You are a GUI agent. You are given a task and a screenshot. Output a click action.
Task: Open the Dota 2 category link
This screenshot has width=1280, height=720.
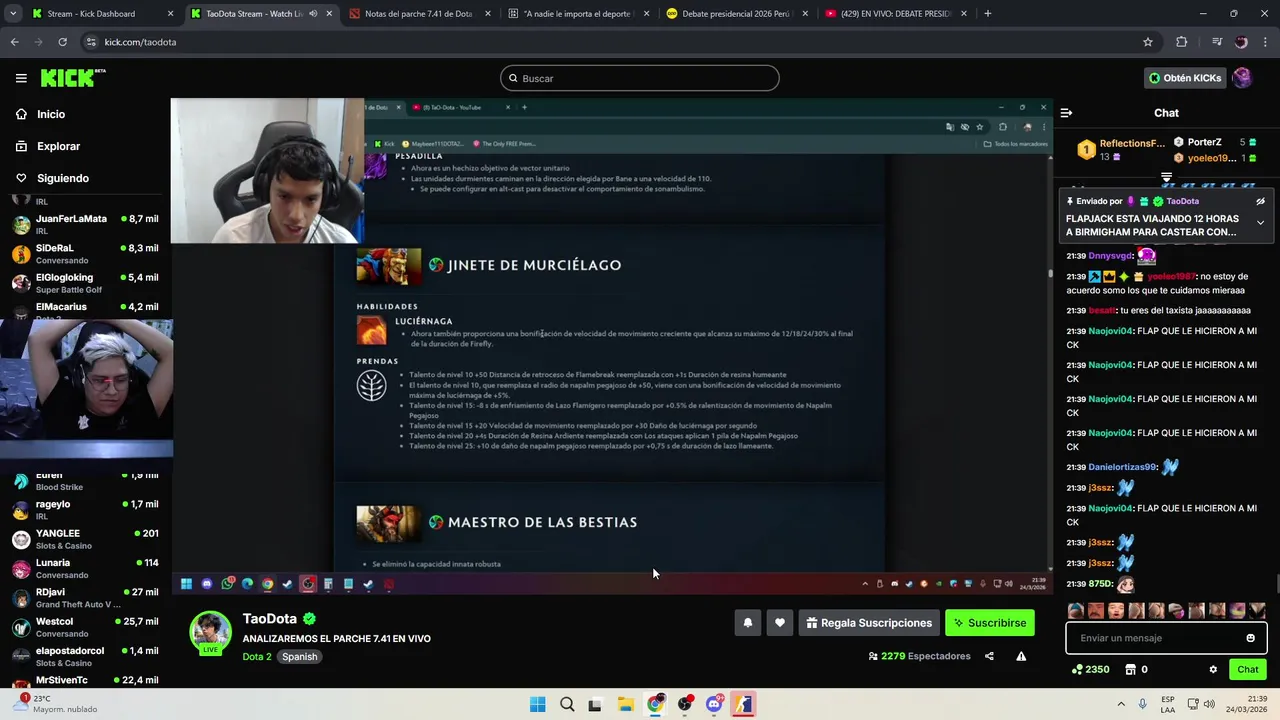[x=256, y=657]
